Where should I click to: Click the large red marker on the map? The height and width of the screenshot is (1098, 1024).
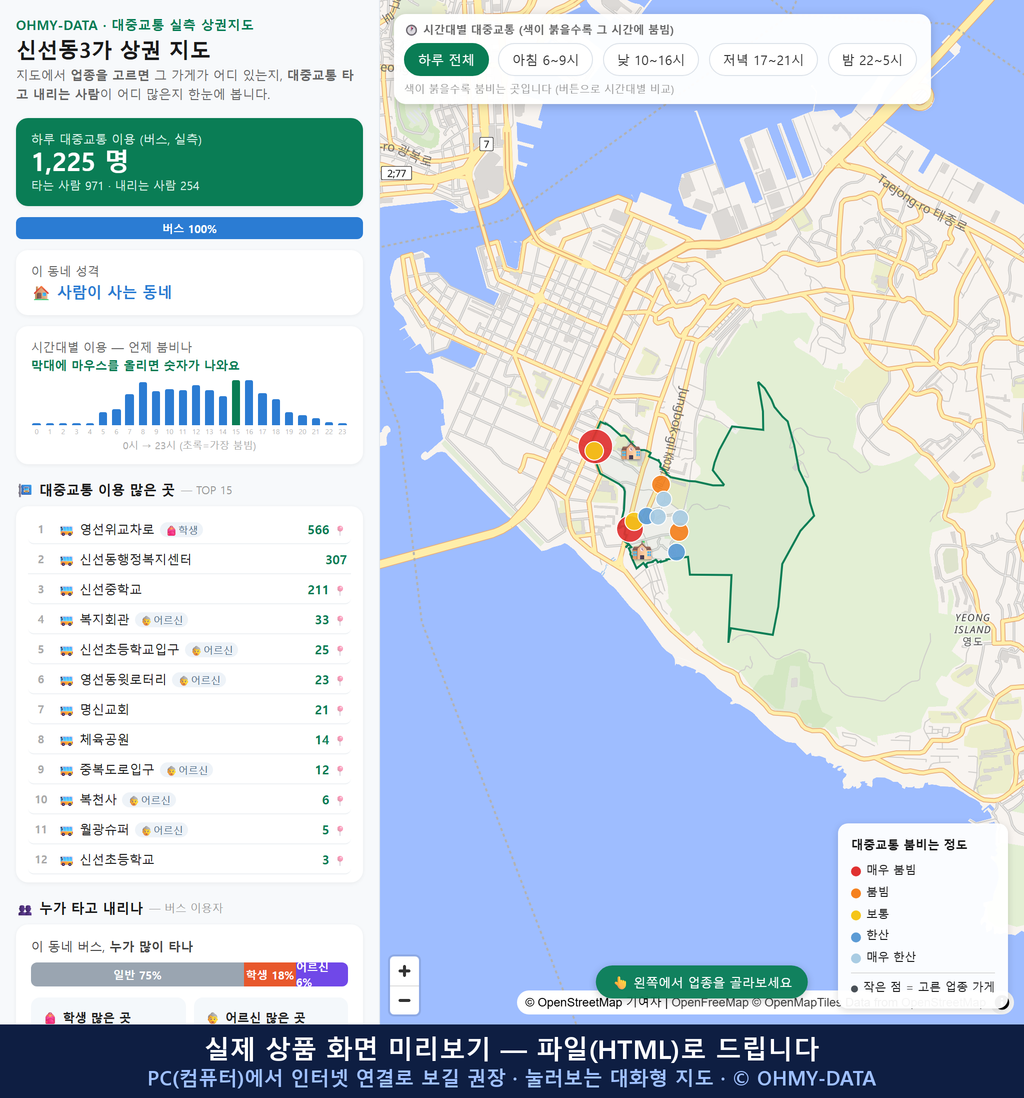point(595,445)
